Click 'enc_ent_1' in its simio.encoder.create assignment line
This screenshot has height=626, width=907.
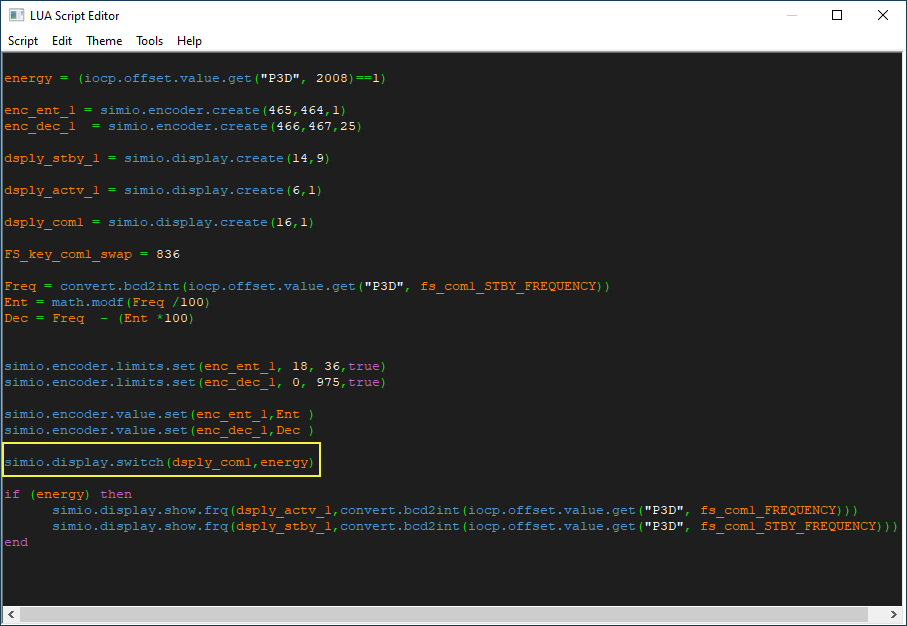coord(40,111)
